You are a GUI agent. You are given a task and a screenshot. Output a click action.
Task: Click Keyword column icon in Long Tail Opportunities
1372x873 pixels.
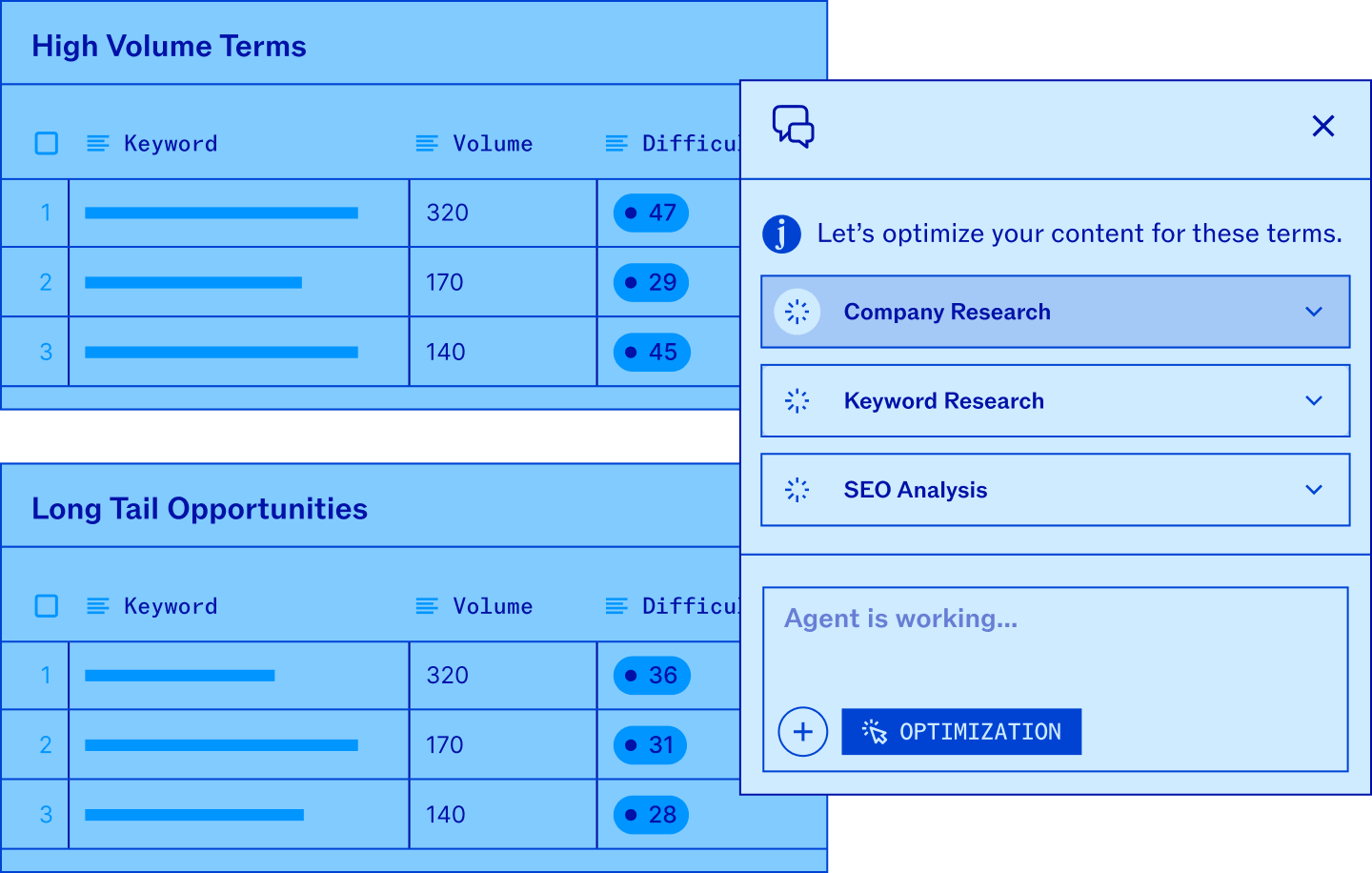[x=98, y=606]
